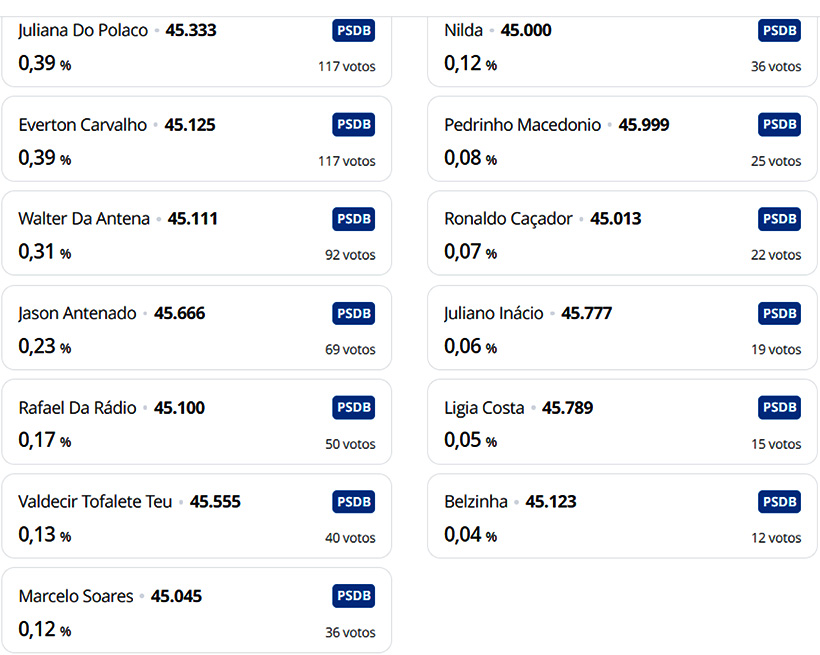Click the PSDB badge next to Ronaldo Caçador

tap(779, 219)
